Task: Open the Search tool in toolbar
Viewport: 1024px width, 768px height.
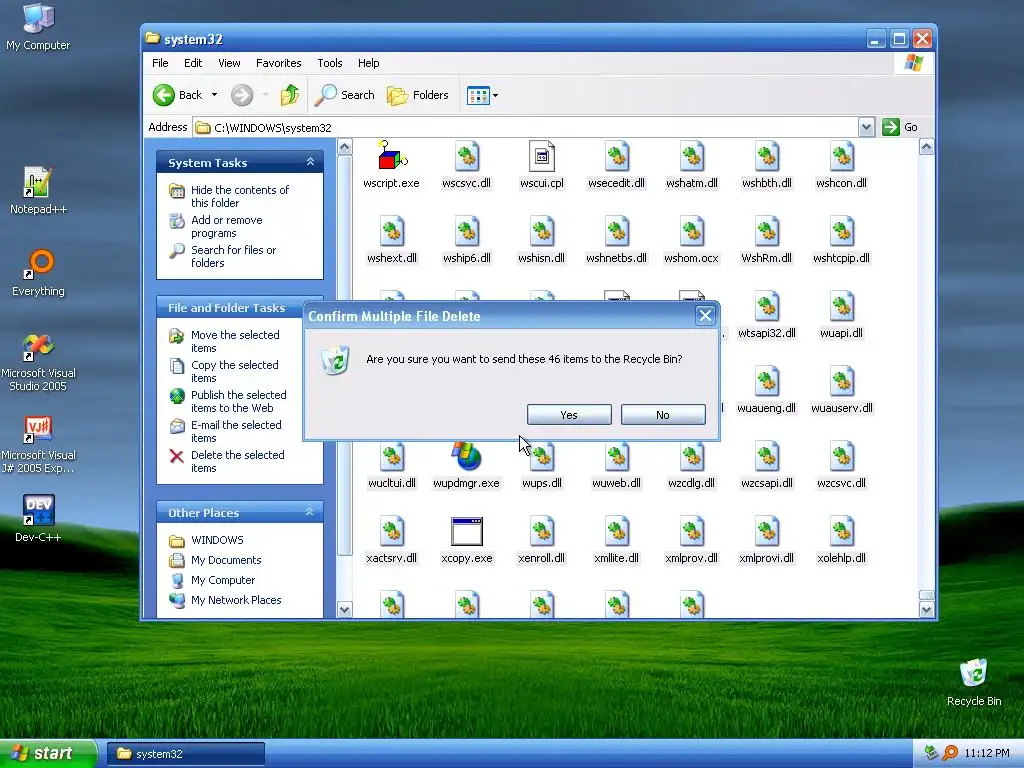Action: click(x=344, y=95)
